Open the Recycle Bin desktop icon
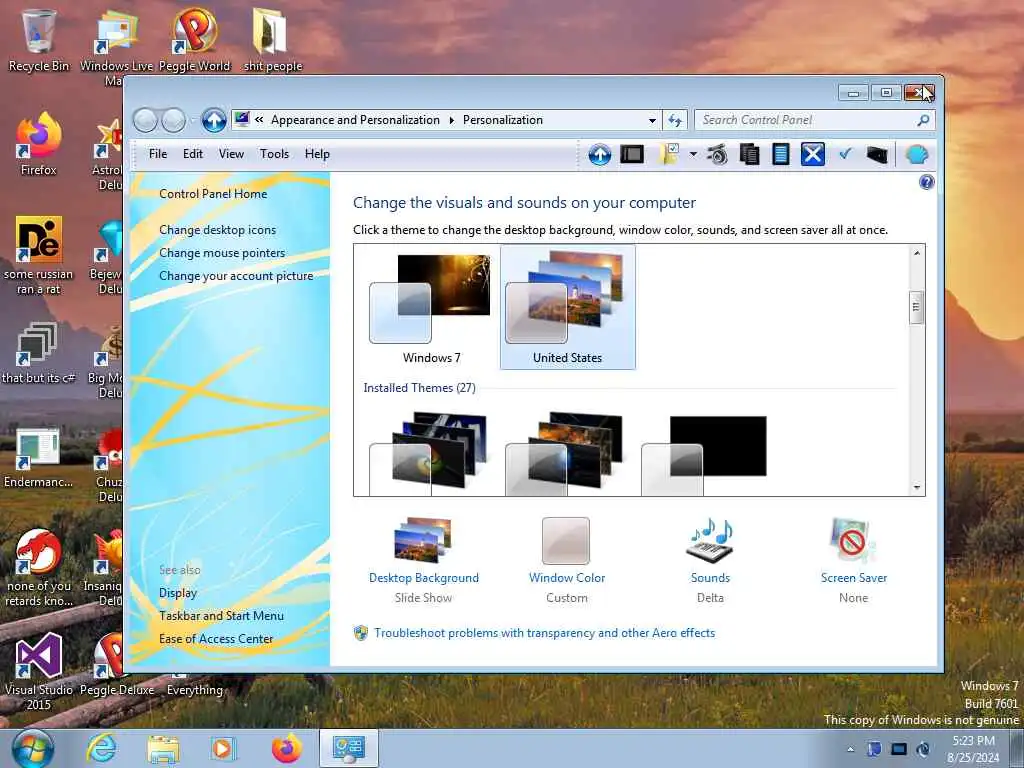The image size is (1024, 768). (x=39, y=40)
